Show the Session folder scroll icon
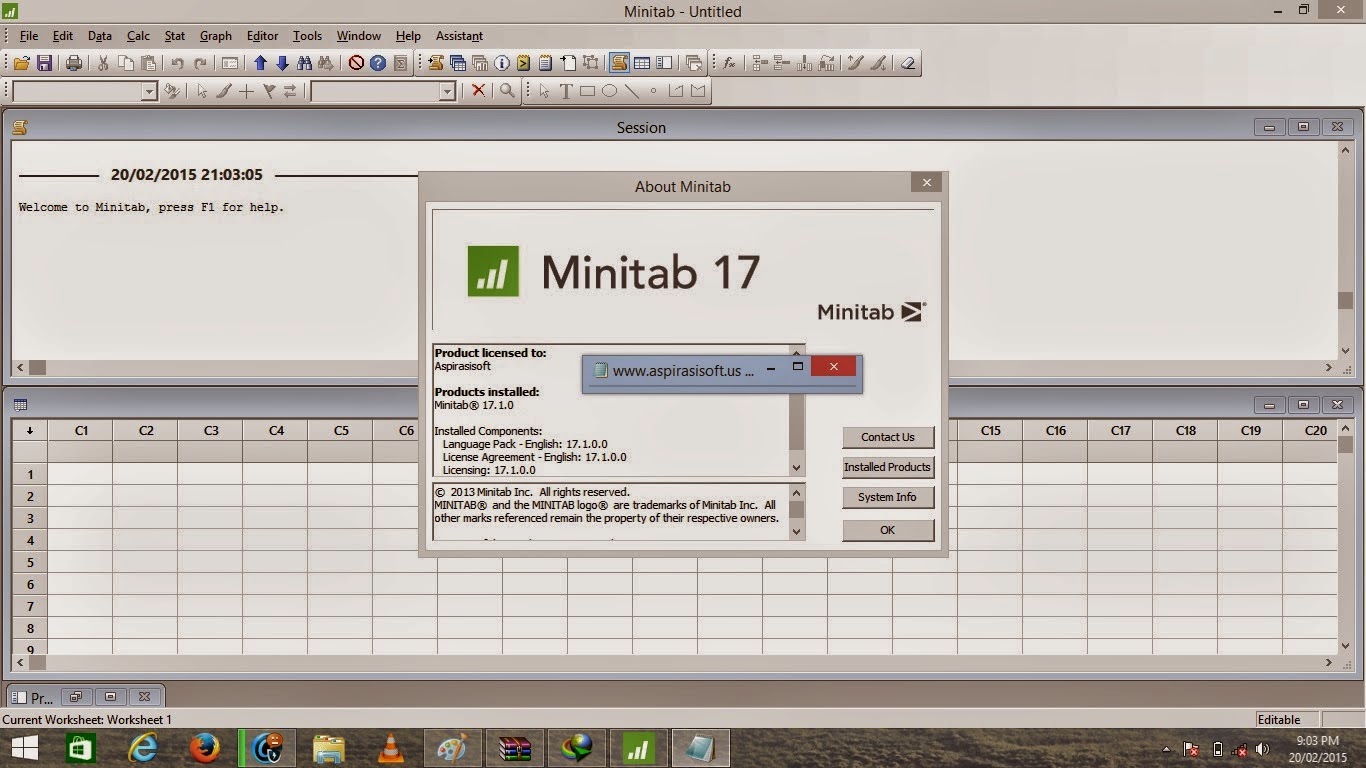 click(436, 63)
